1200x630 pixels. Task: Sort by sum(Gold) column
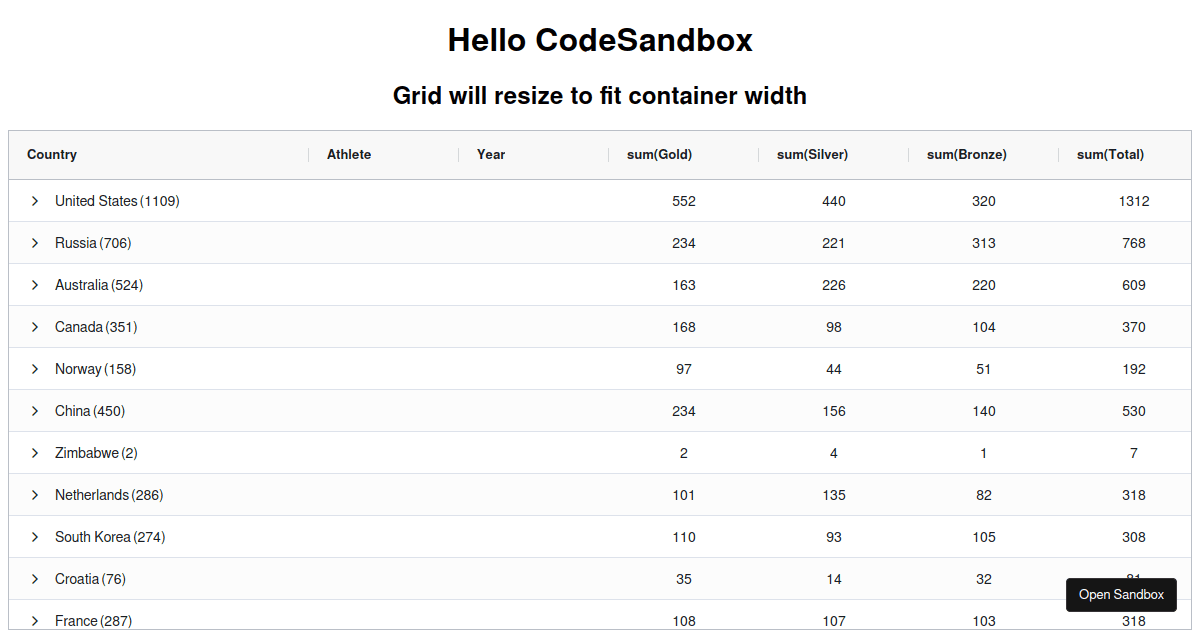659,155
